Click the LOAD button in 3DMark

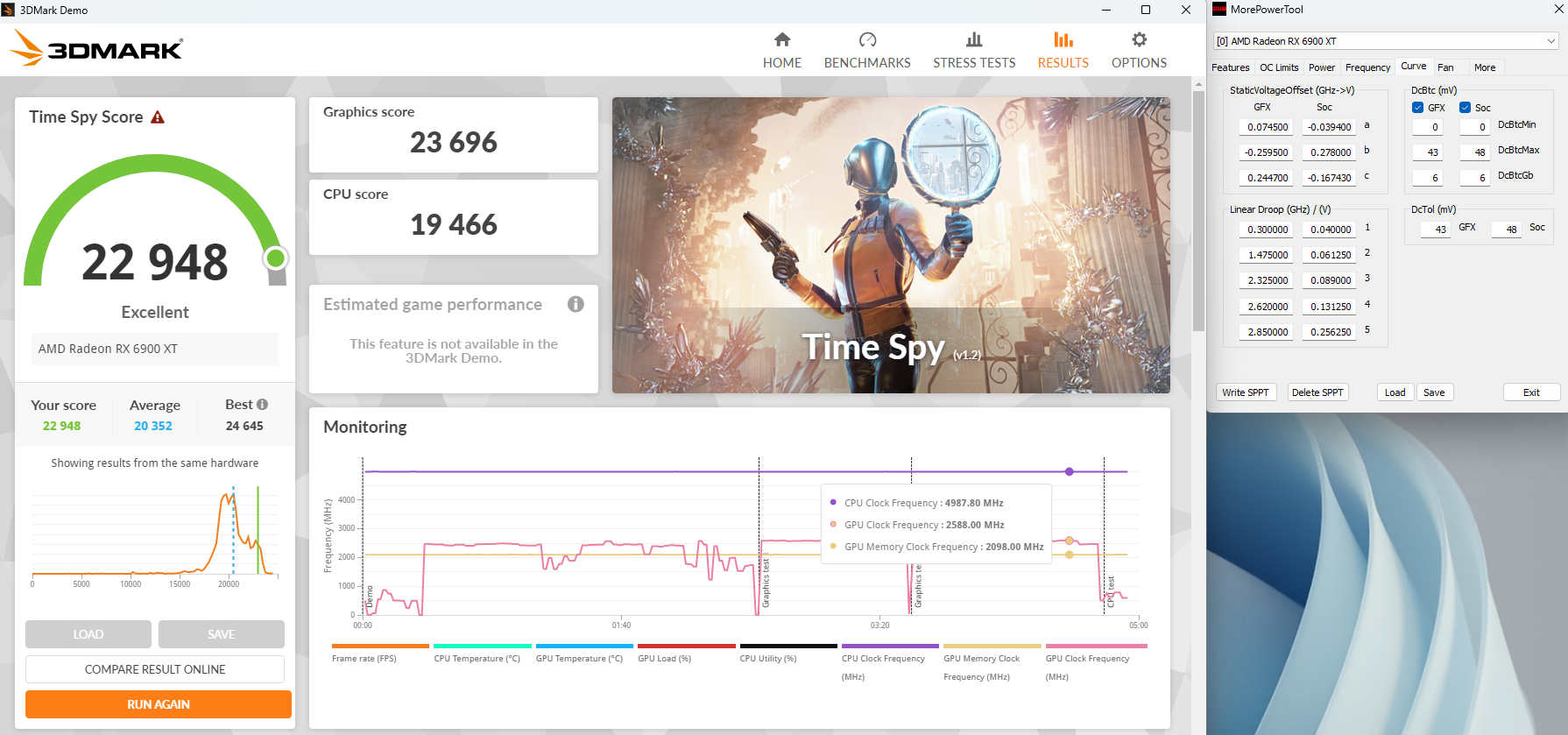point(88,634)
